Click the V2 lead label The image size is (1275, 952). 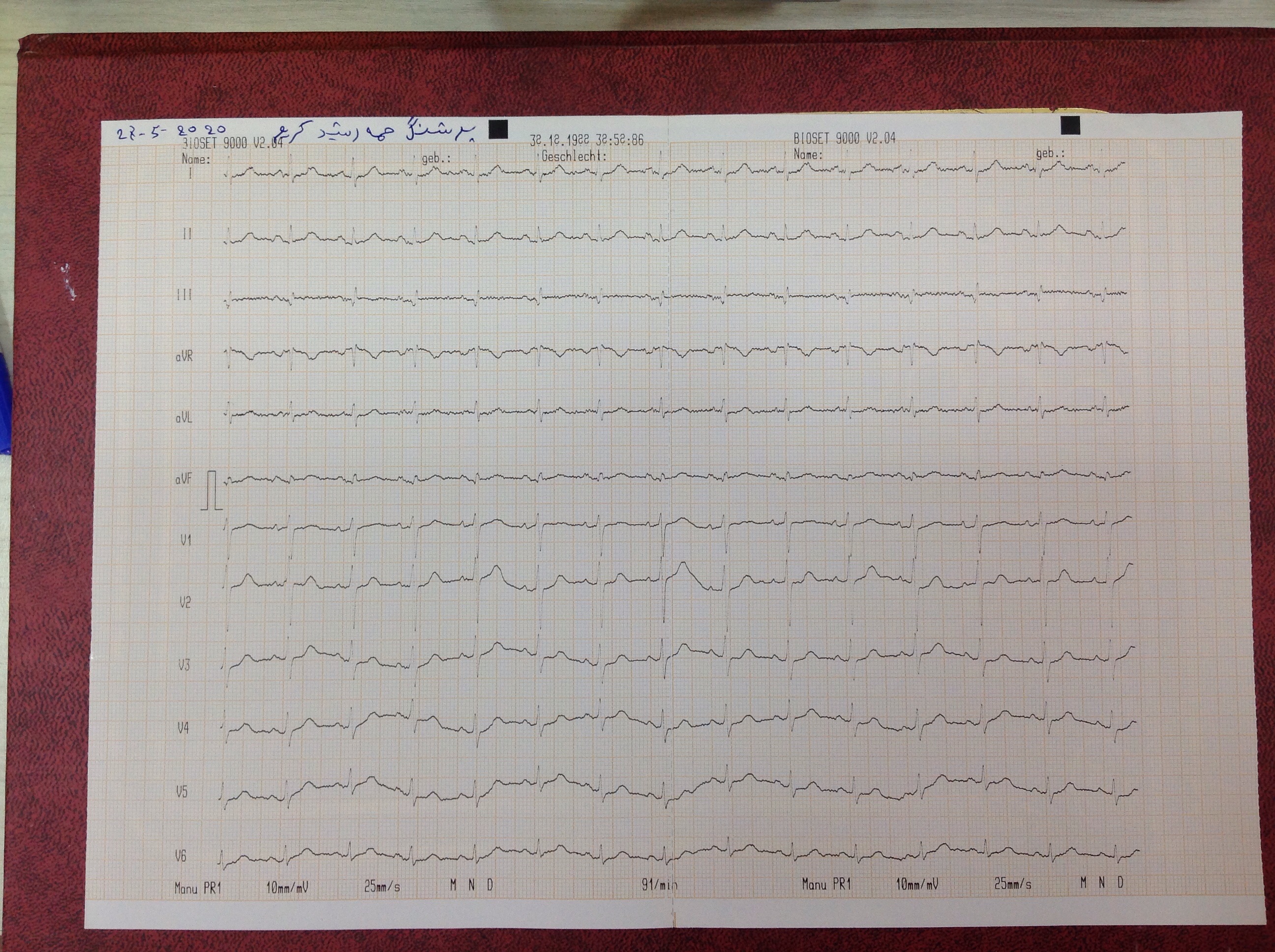click(185, 603)
